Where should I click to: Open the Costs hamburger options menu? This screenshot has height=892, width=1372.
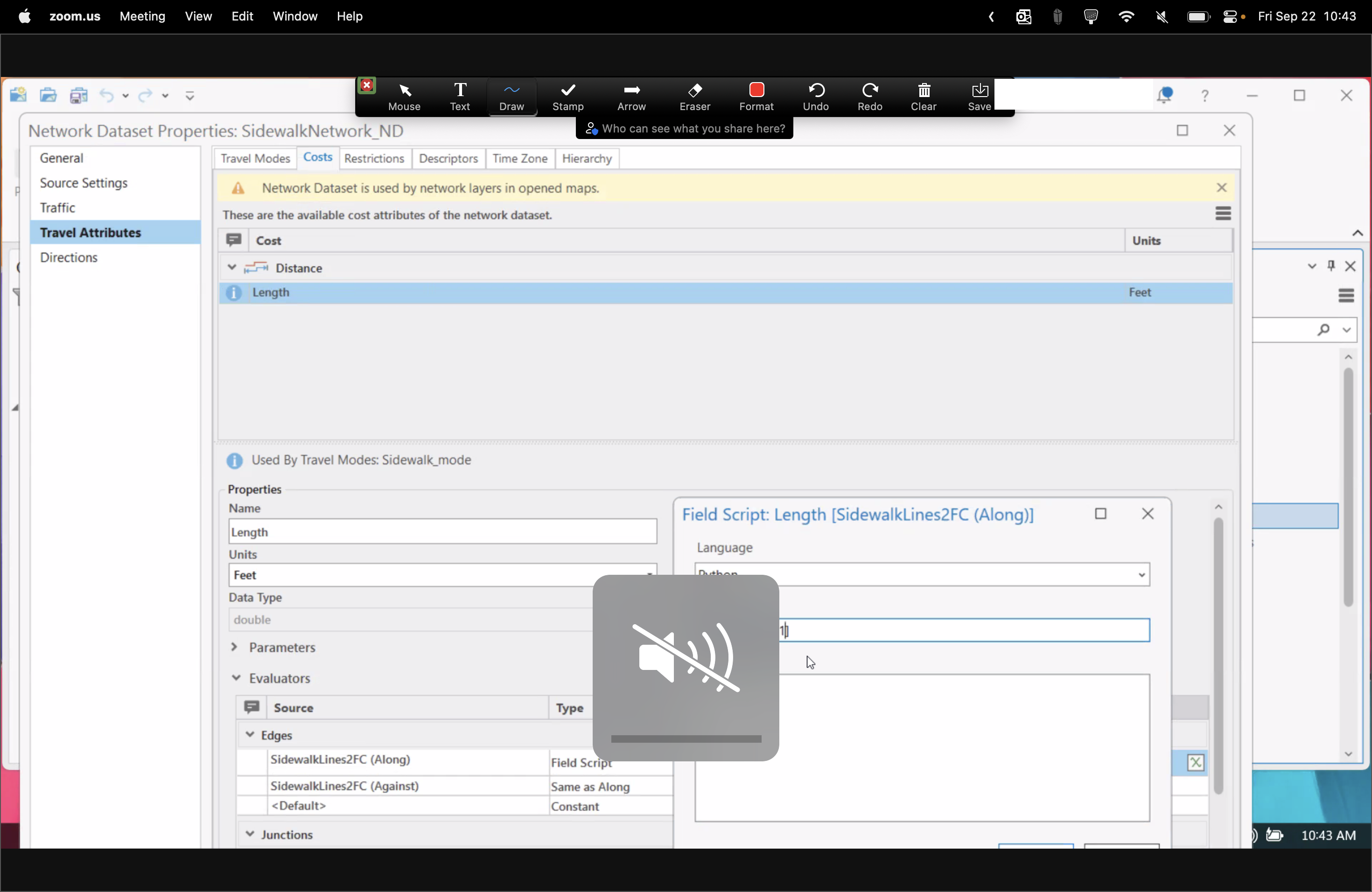1223,214
